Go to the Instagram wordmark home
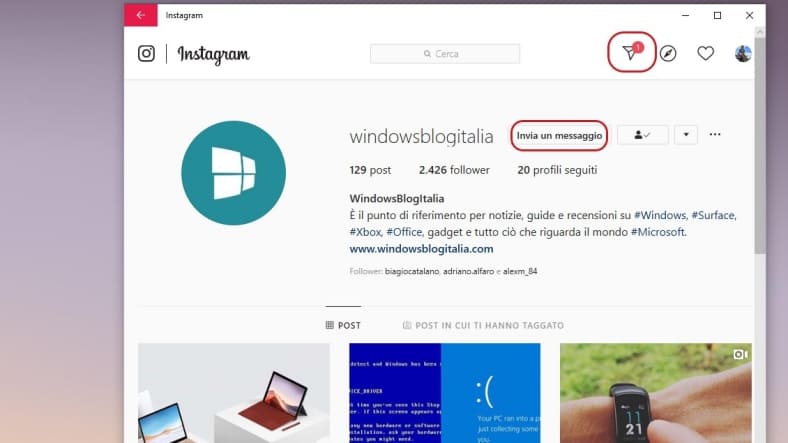This screenshot has height=443, width=788. (x=213, y=54)
